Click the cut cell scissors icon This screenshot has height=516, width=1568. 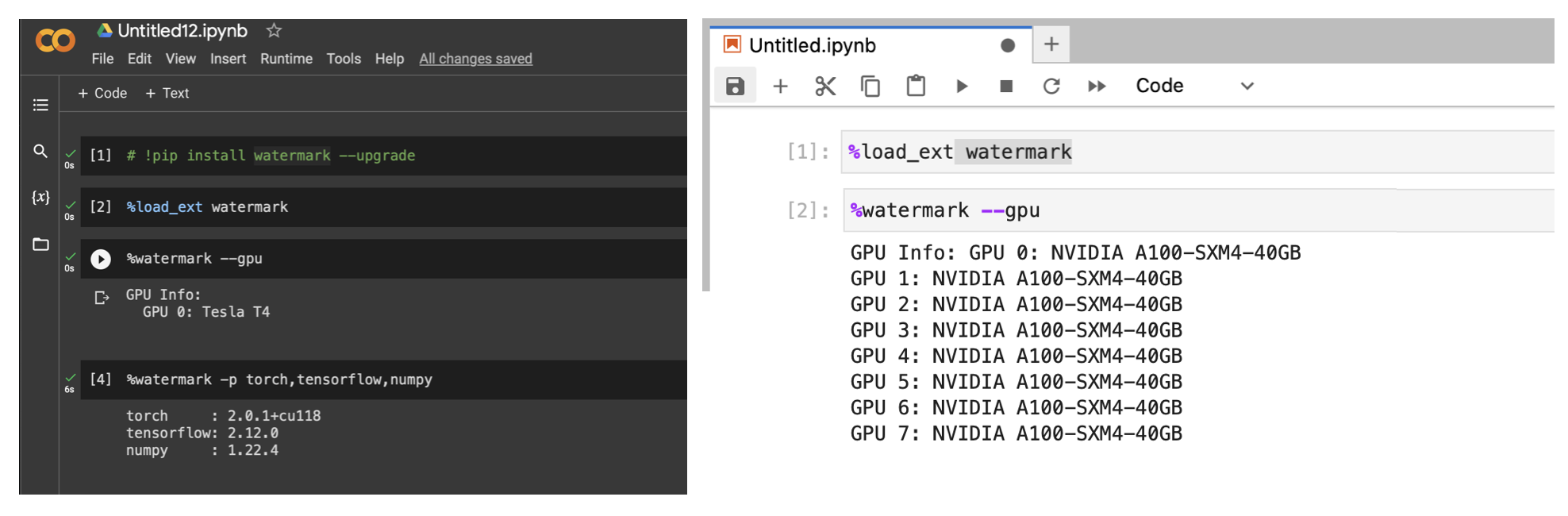click(x=825, y=86)
